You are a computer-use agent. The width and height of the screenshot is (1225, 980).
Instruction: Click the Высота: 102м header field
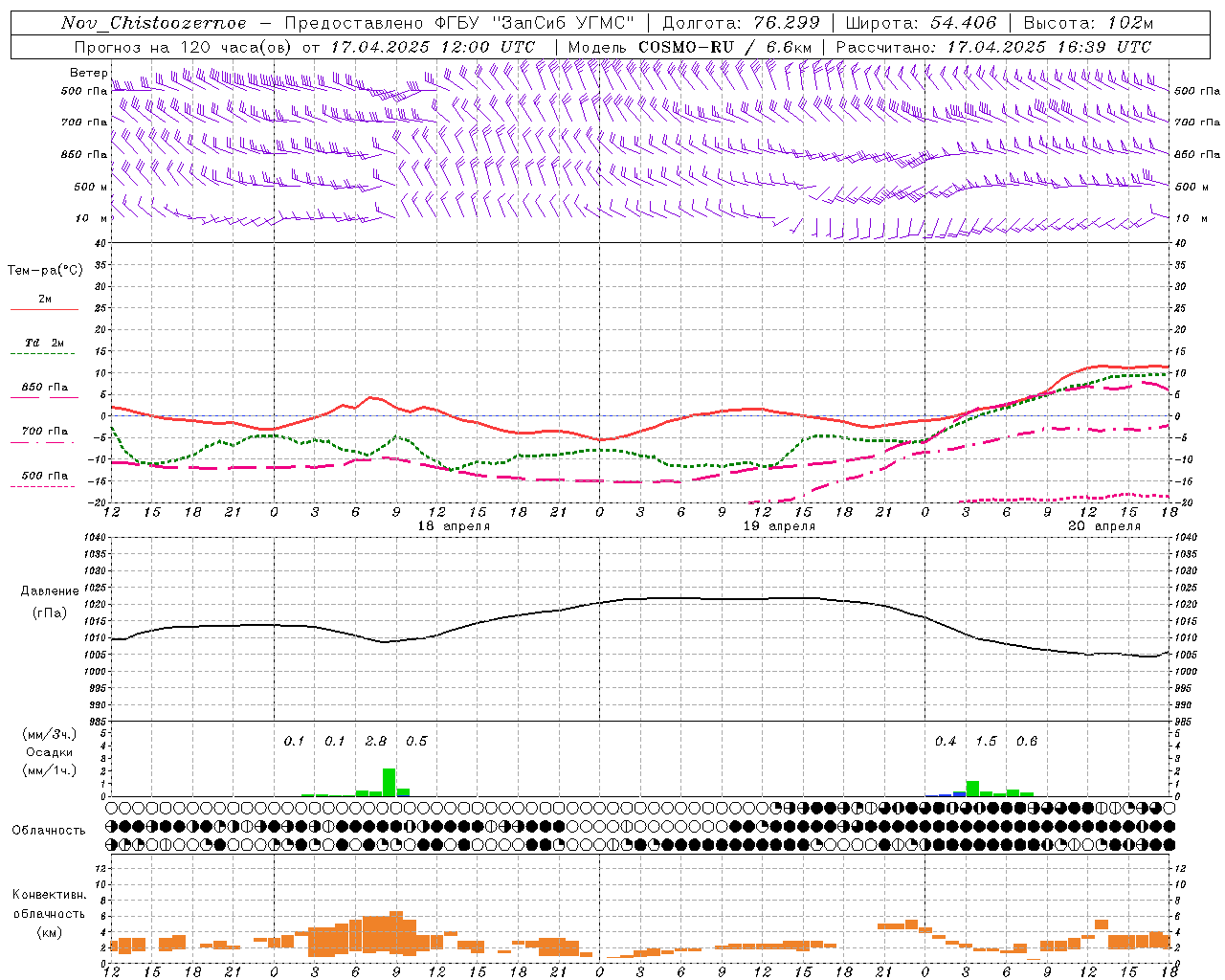1089,23
